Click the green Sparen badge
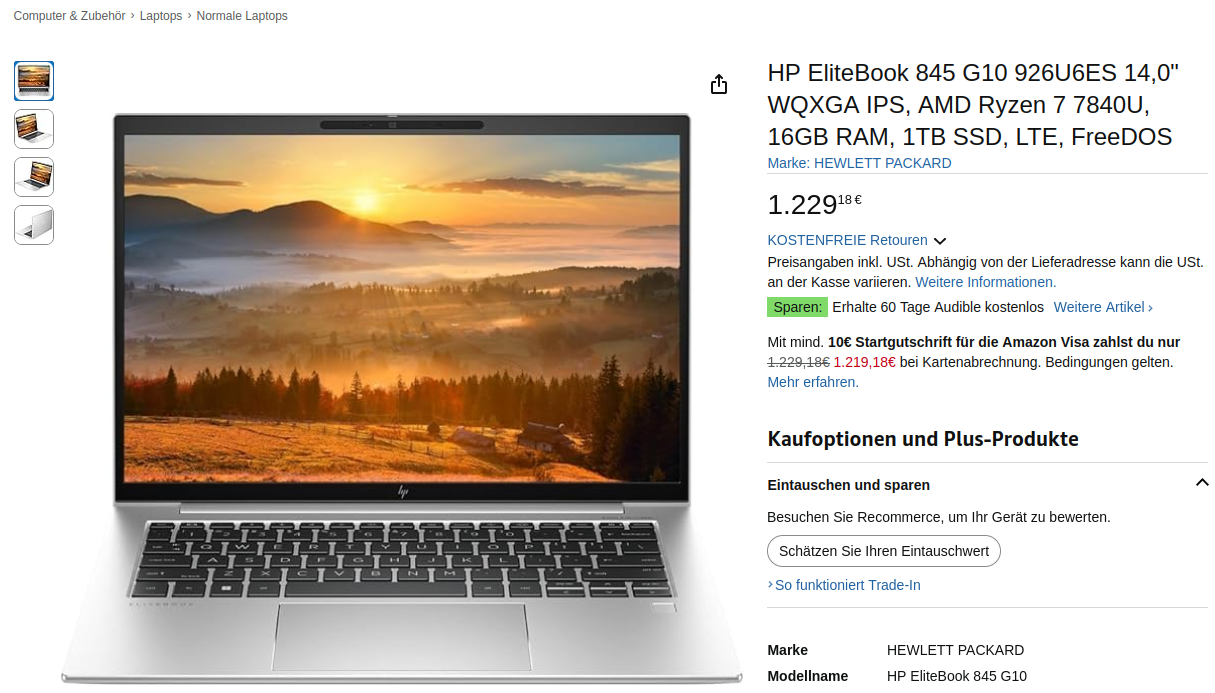This screenshot has height=693, width=1215. tap(797, 307)
